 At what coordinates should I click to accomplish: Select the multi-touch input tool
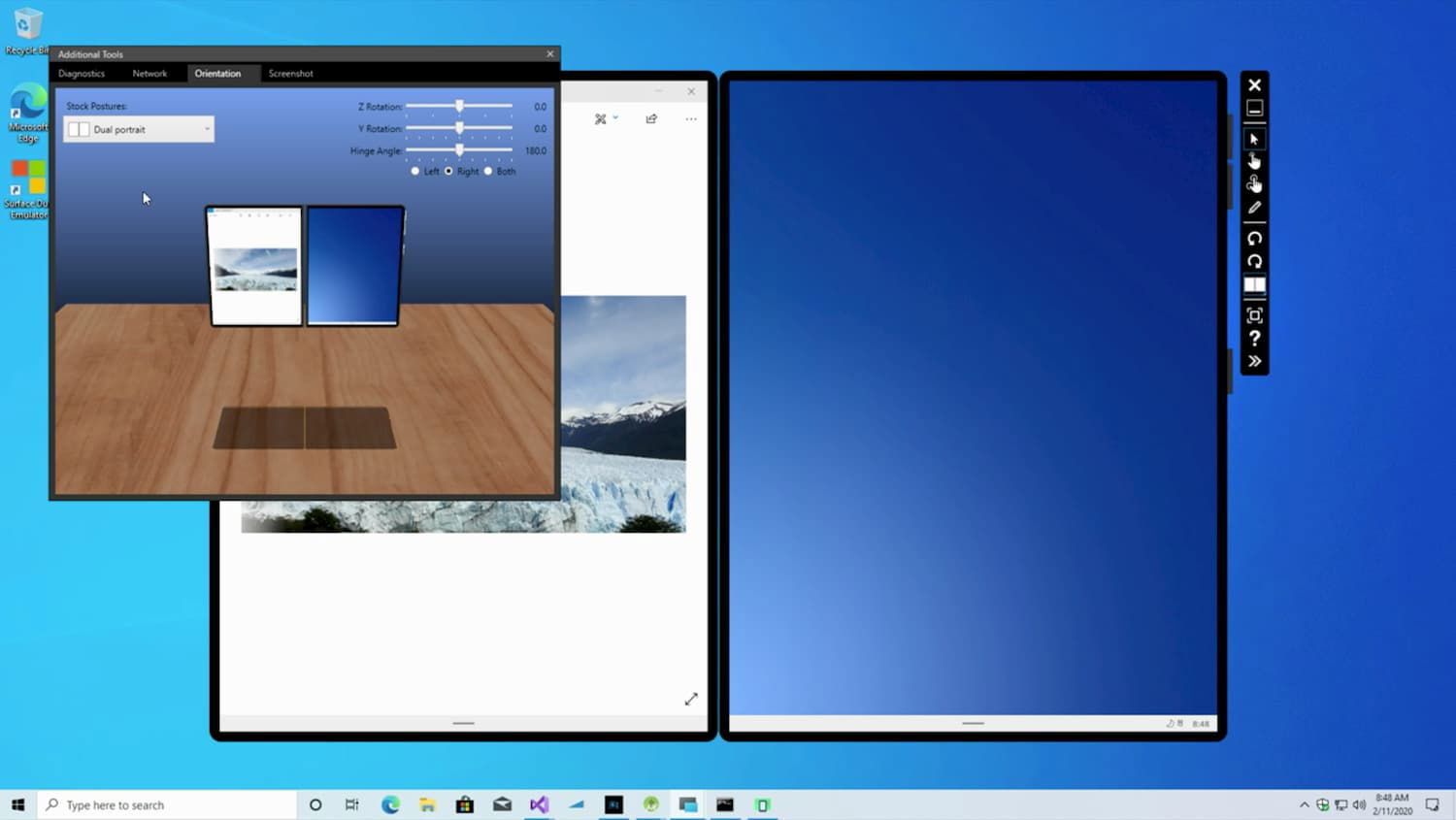(1254, 182)
